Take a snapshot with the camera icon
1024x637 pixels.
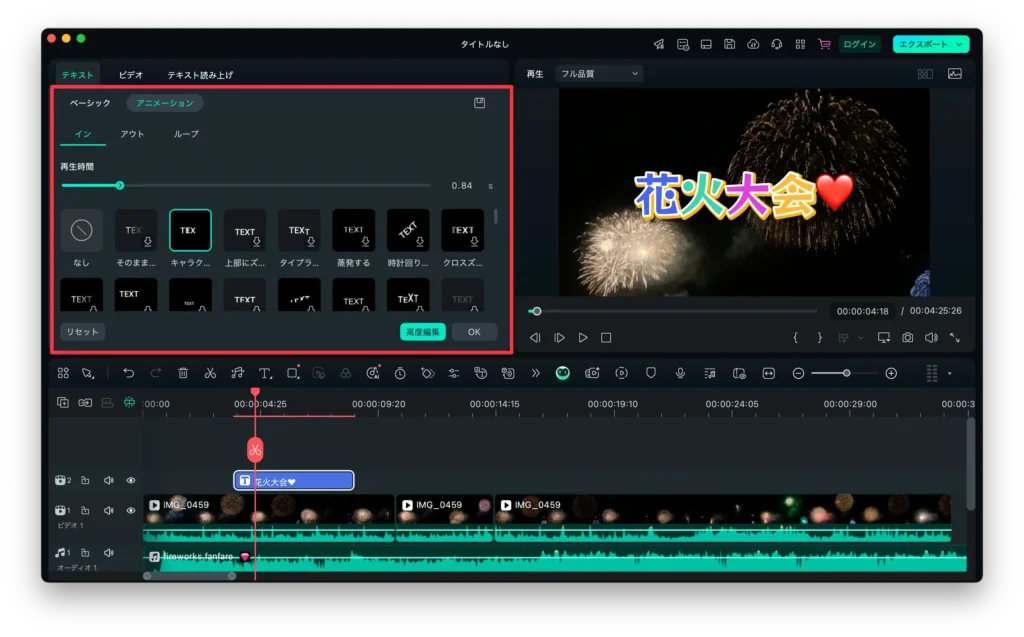[x=906, y=337]
